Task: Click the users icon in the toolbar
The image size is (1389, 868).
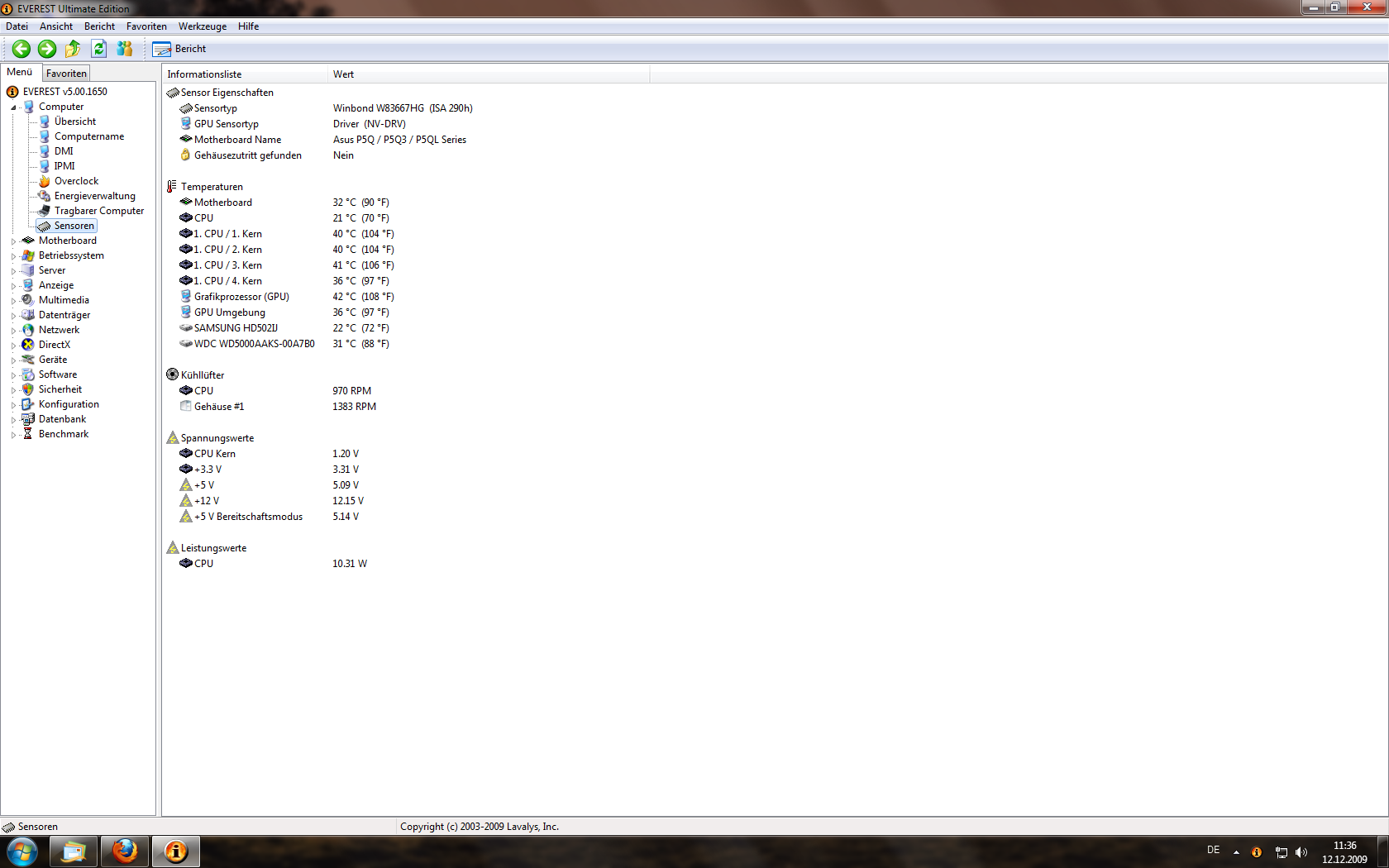Action: tap(125, 49)
